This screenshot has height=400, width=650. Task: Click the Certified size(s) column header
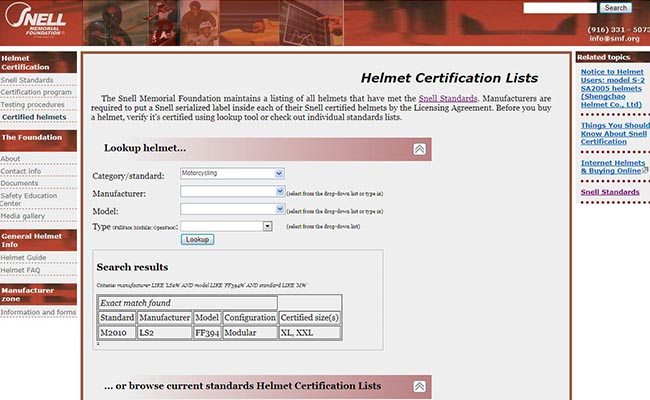click(x=309, y=318)
